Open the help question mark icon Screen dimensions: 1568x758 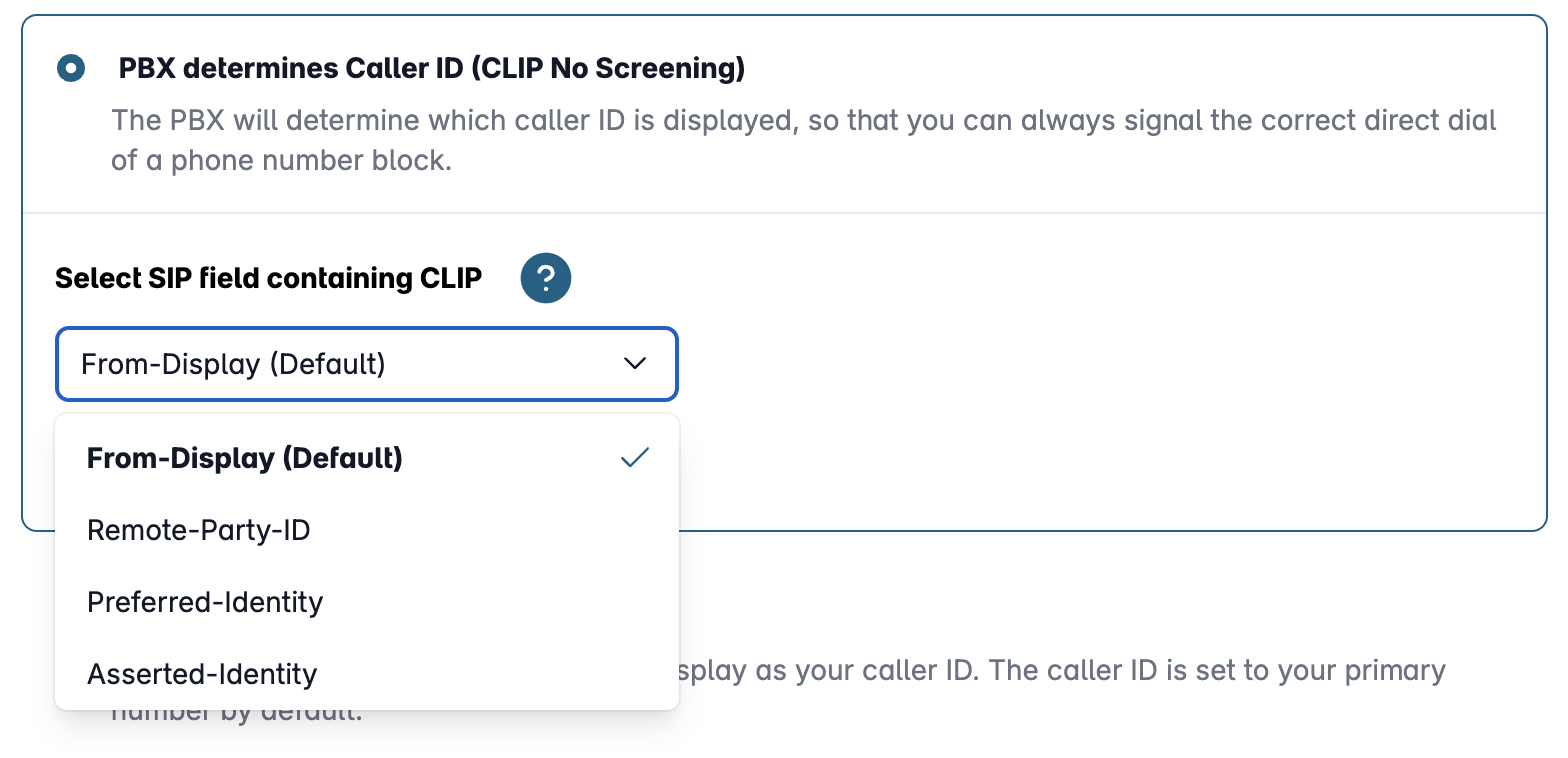pos(546,279)
